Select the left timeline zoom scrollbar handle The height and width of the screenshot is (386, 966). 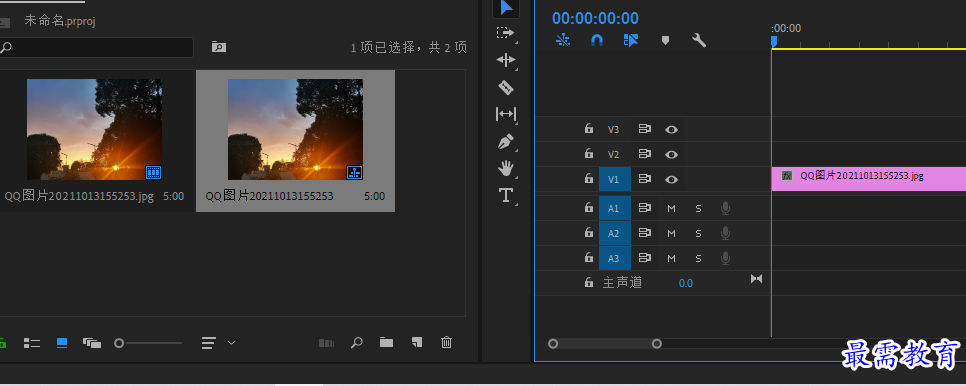tap(553, 344)
